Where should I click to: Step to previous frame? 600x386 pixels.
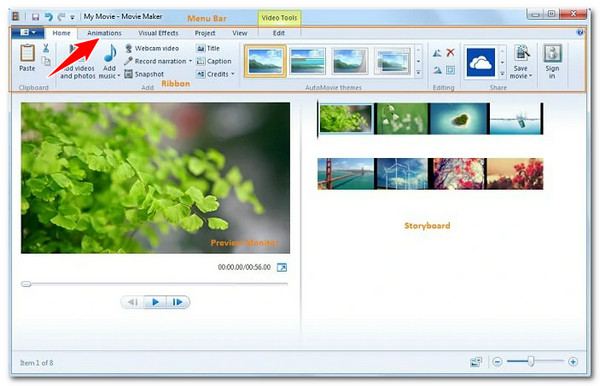(133, 302)
